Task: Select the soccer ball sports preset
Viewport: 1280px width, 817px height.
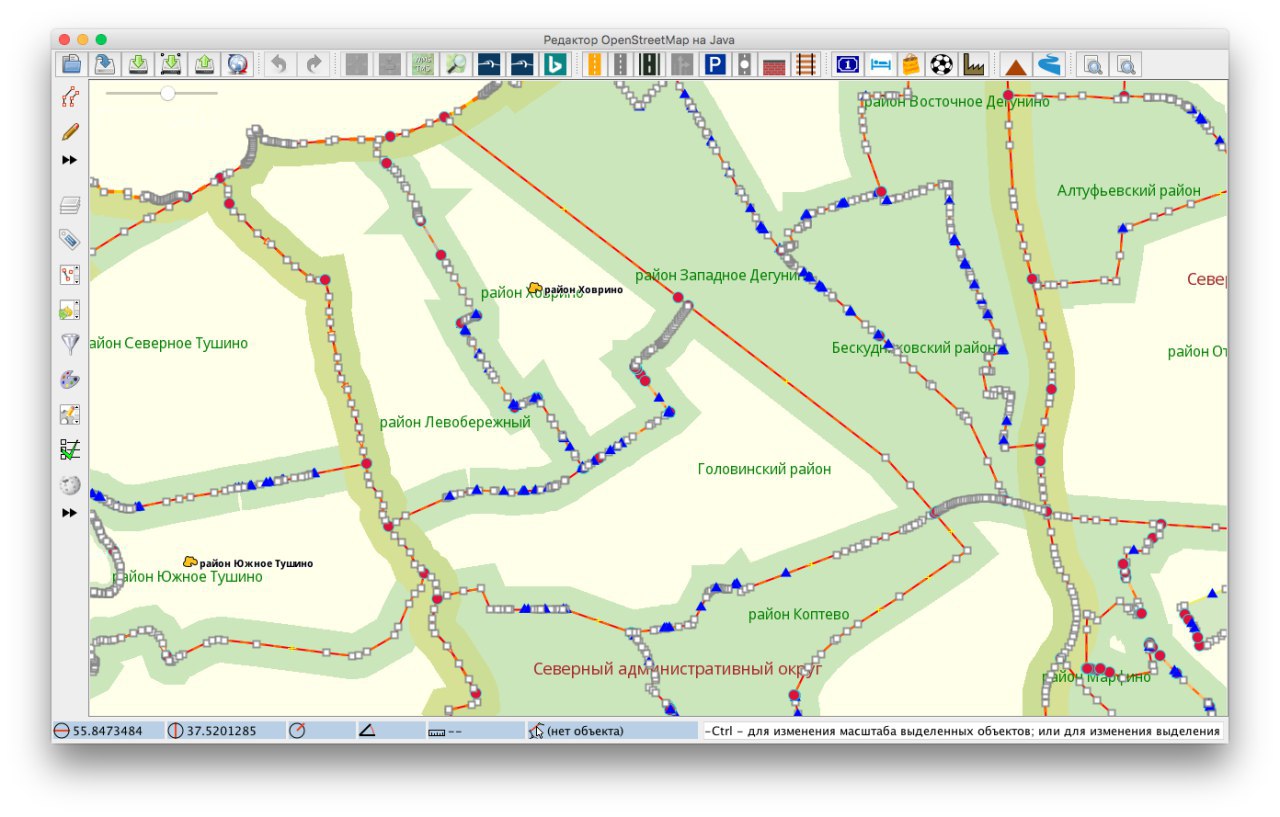Action: pyautogui.click(x=941, y=64)
